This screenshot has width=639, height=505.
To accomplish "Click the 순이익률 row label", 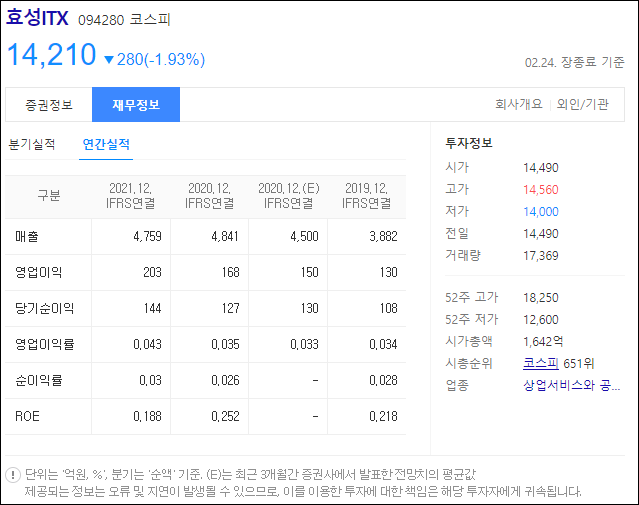I will tap(39, 380).
